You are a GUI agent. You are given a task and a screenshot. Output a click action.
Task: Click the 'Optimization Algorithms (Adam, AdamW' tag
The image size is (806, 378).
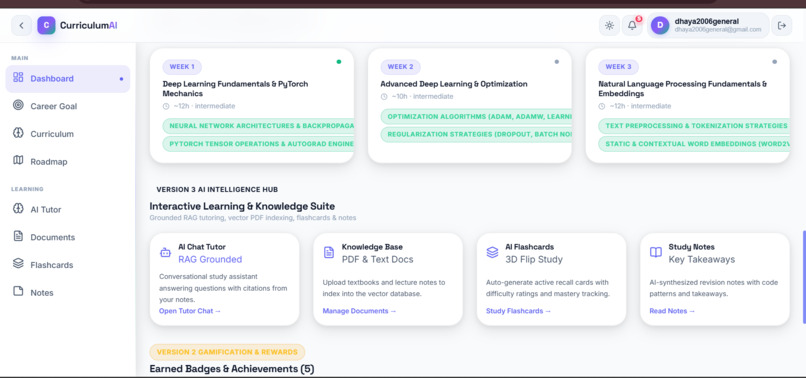pyautogui.click(x=477, y=116)
